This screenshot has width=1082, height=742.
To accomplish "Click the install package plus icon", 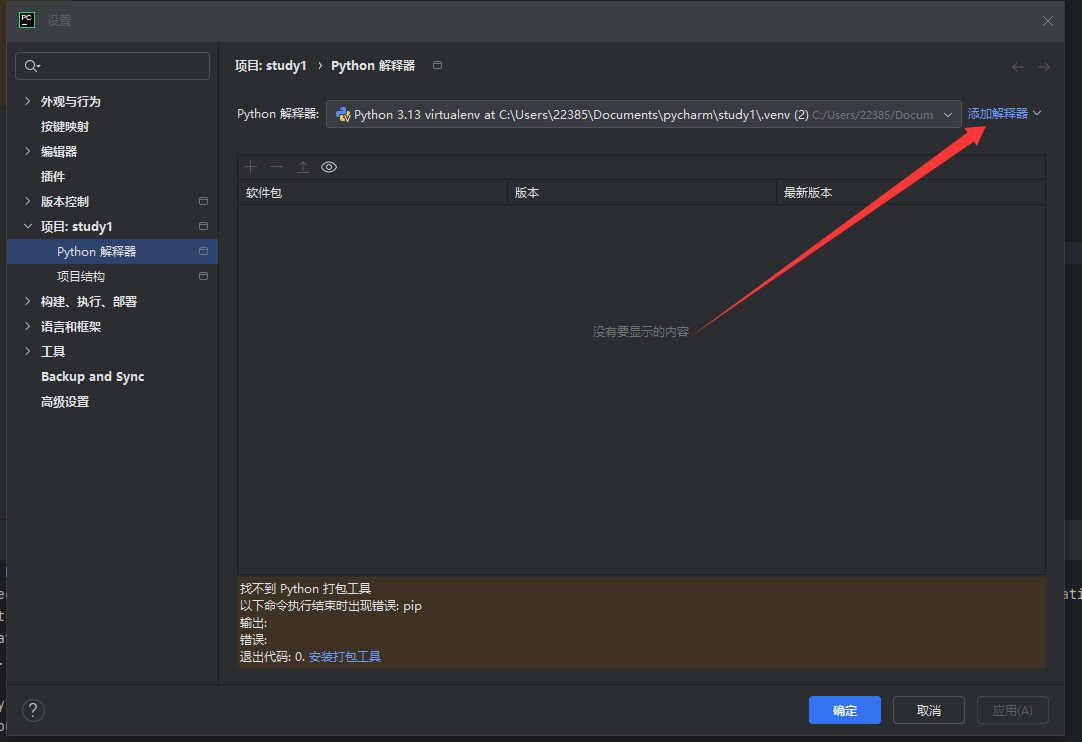I will click(x=250, y=166).
